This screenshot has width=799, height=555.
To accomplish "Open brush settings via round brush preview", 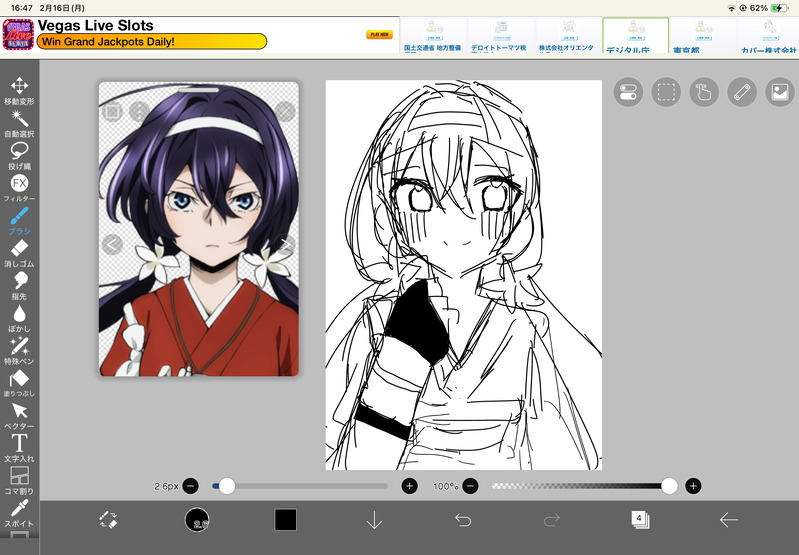I will click(x=197, y=520).
